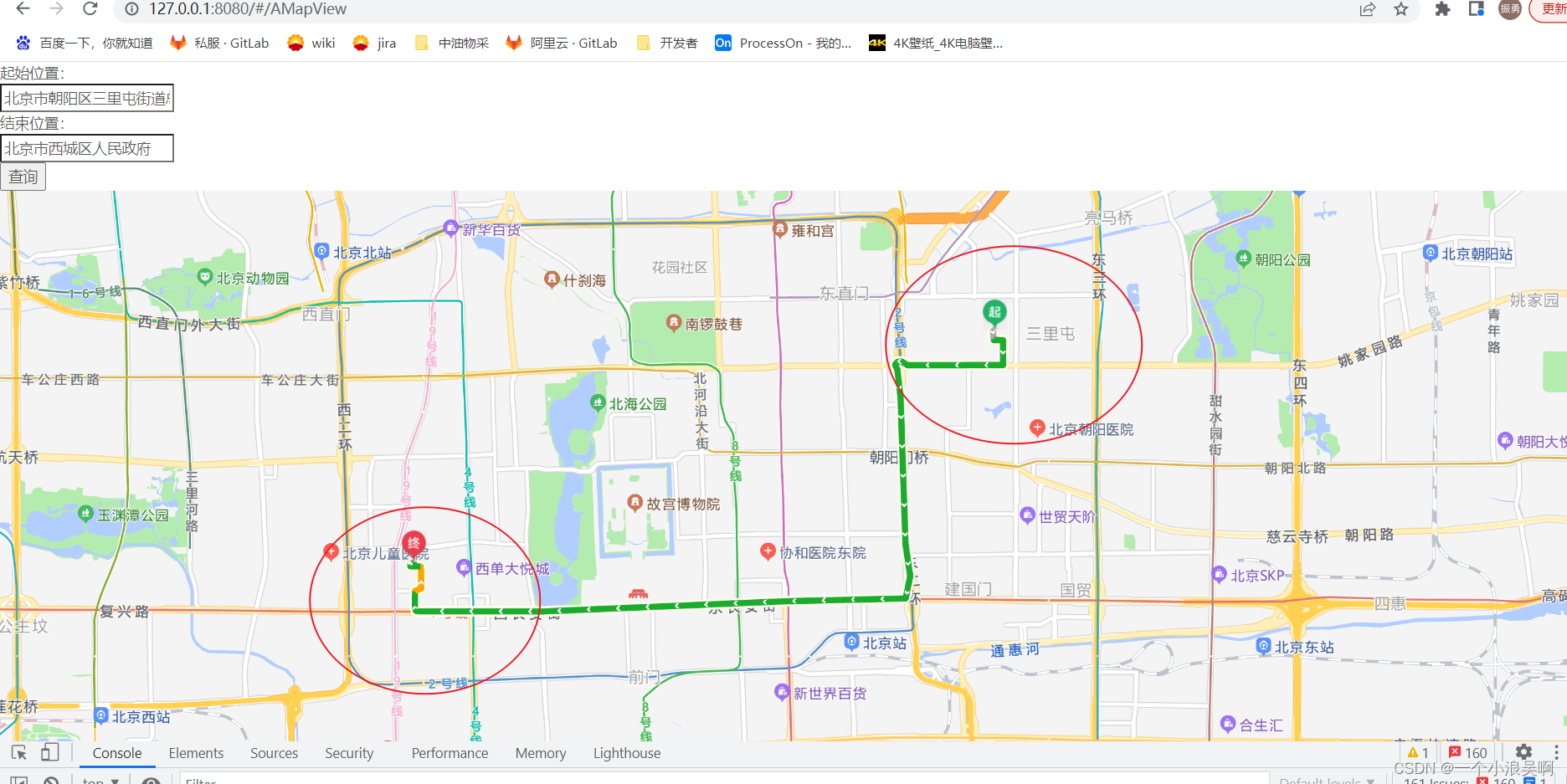This screenshot has height=784, width=1567.
Task: Click the 朝阳公园 park icon
Action: click(x=1244, y=258)
